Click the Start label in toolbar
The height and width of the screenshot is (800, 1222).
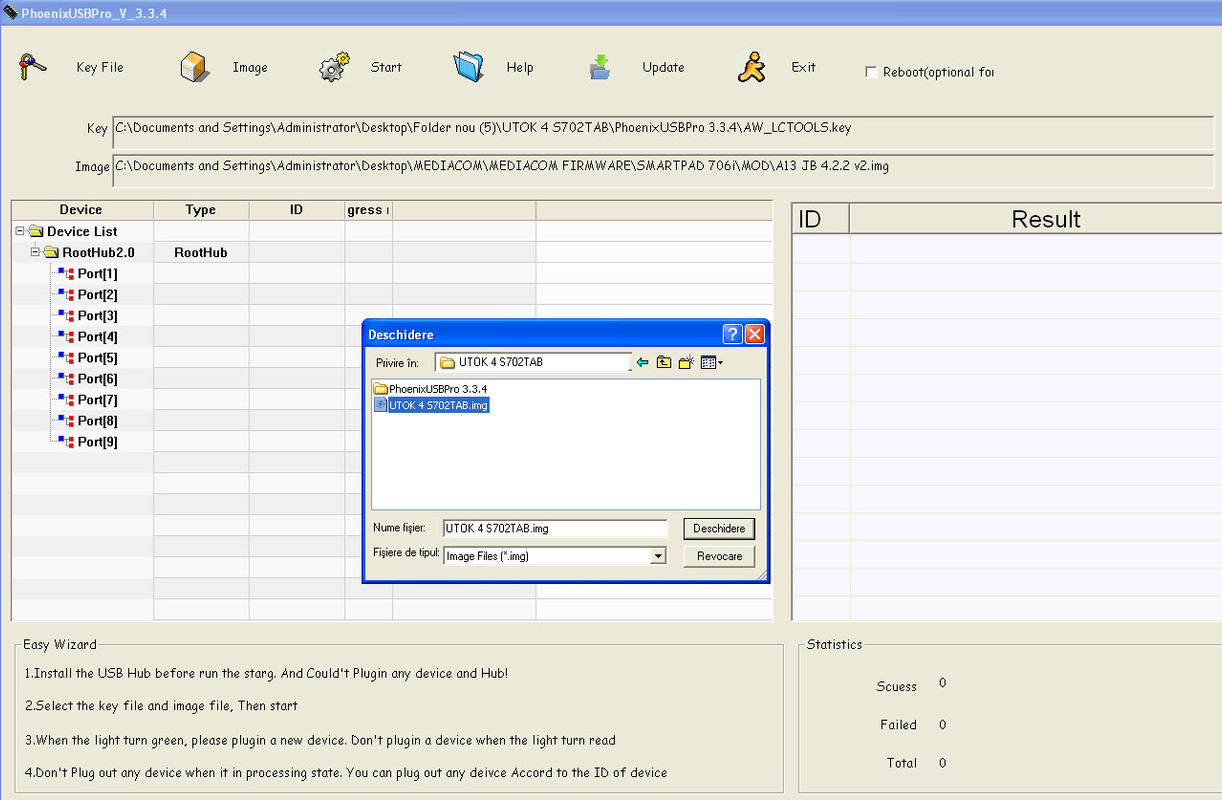pos(386,67)
